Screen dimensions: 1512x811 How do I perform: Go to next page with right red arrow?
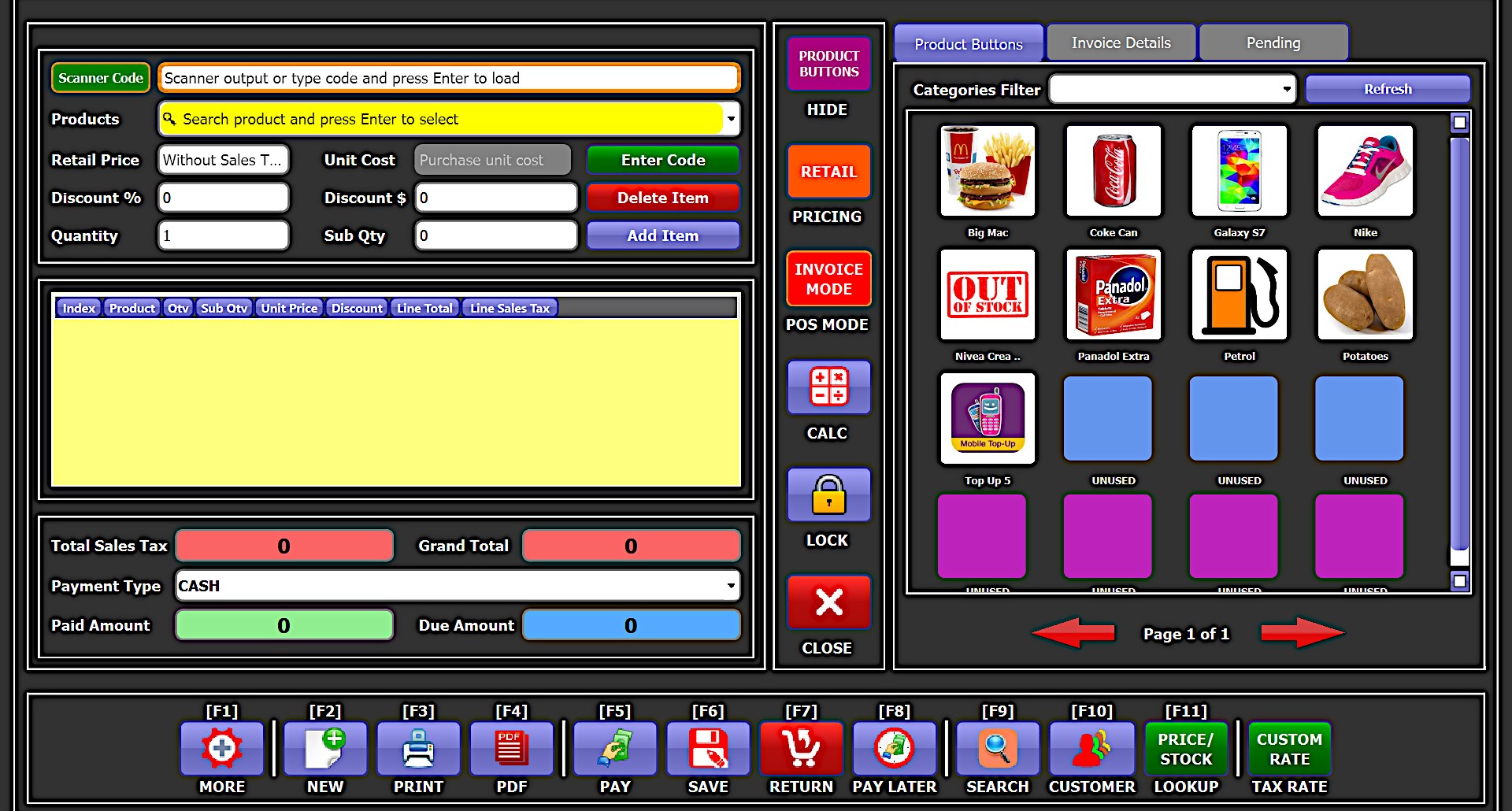pyautogui.click(x=1303, y=633)
